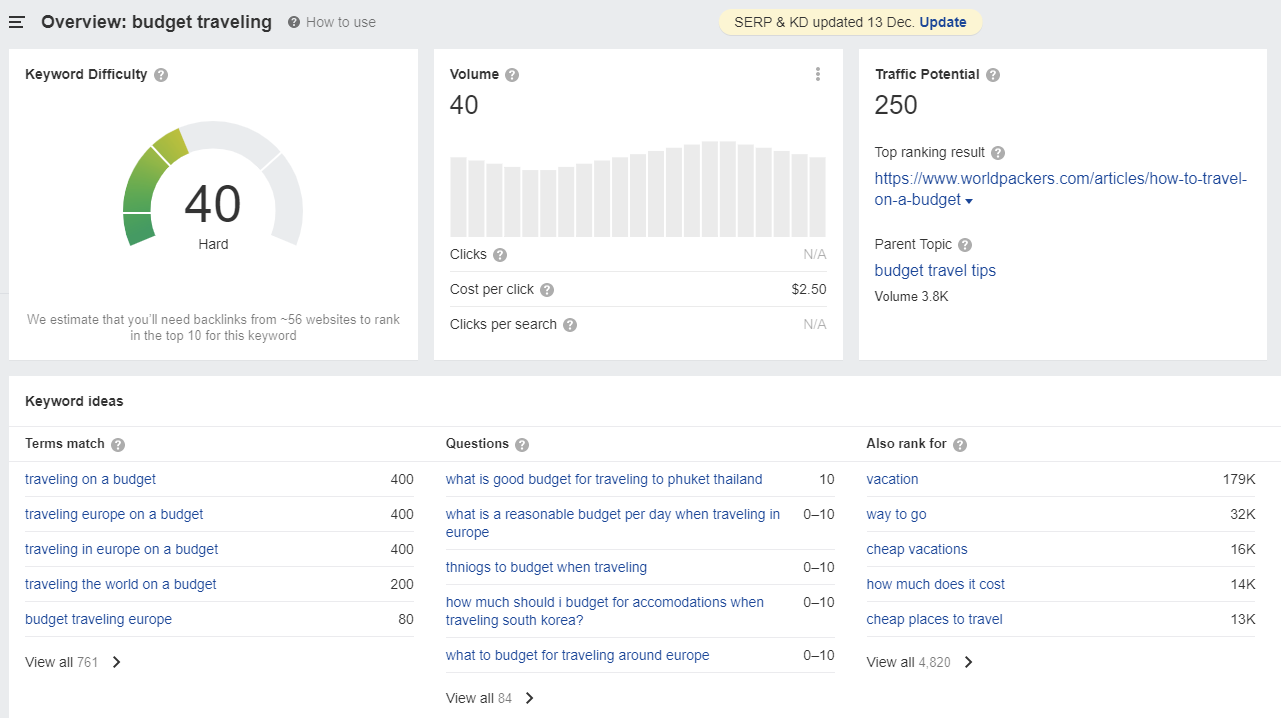1281x718 pixels.
Task: Open the sidebar hamburger menu
Action: point(16,22)
